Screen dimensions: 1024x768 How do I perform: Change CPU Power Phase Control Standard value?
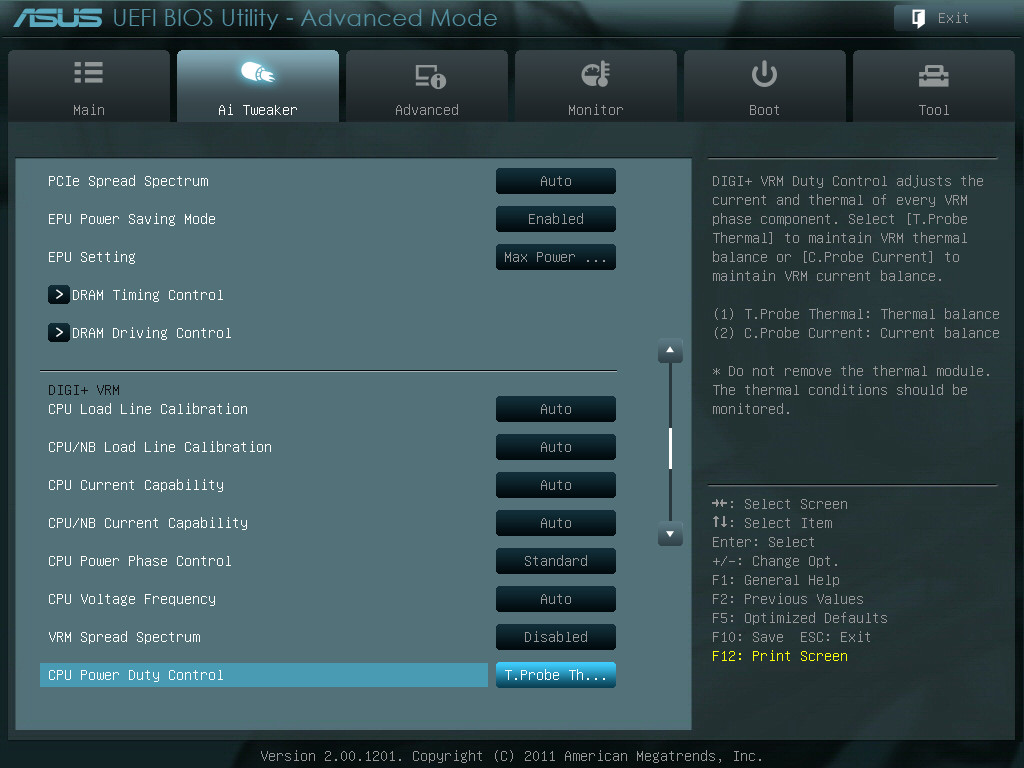pos(556,560)
